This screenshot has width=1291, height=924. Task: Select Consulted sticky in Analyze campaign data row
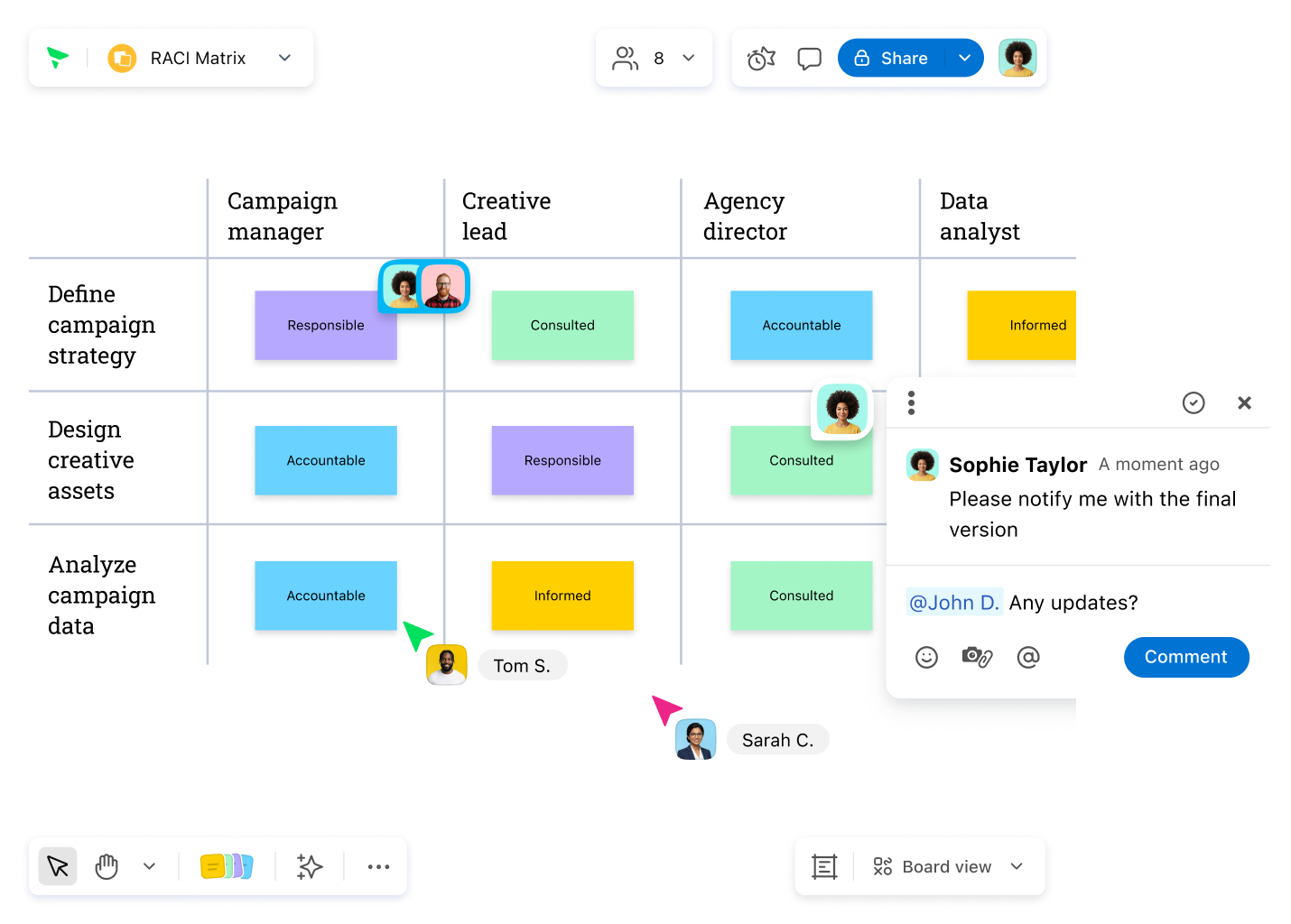pyautogui.click(x=802, y=596)
